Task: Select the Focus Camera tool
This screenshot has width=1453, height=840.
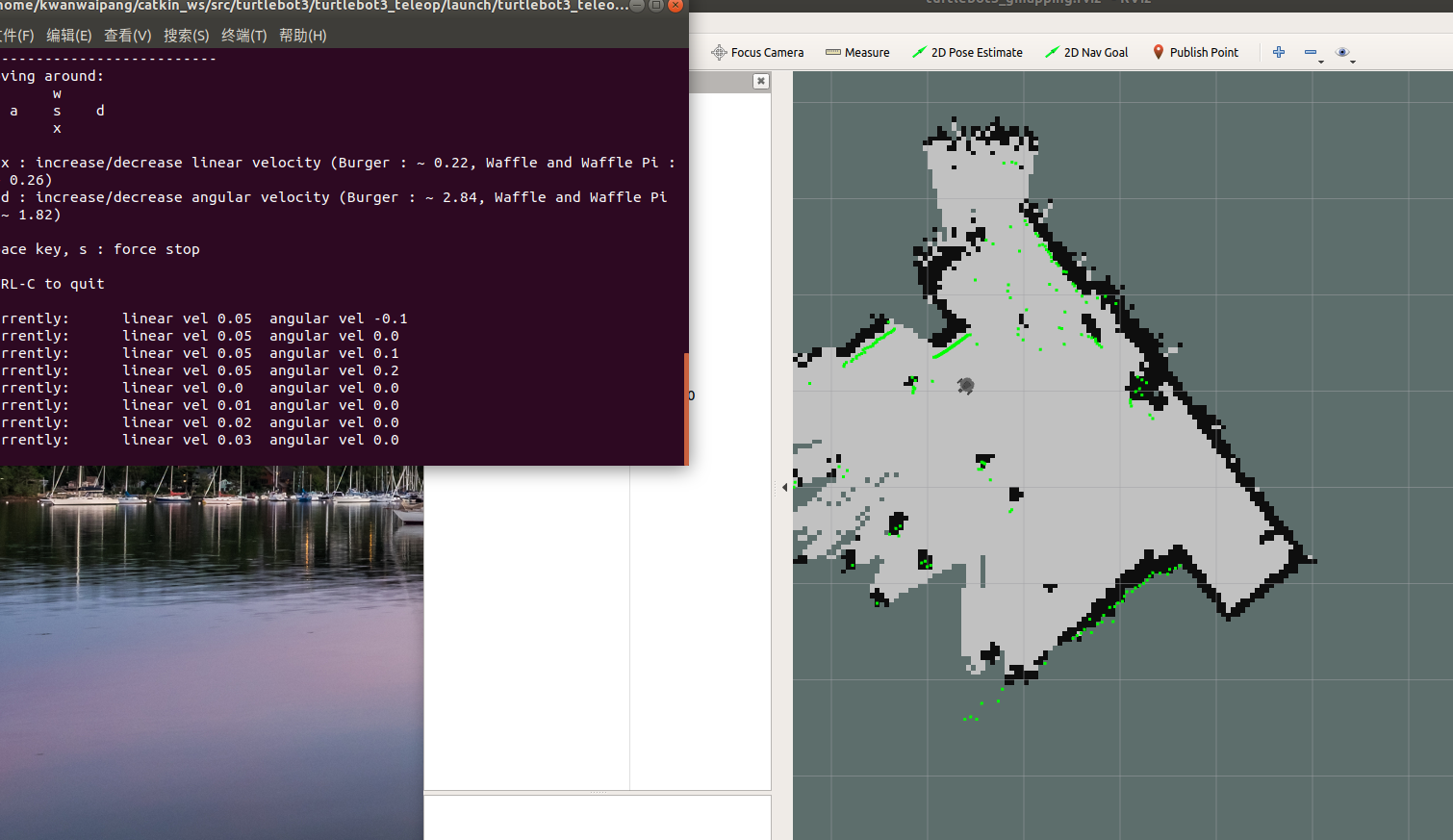Action: 757,52
